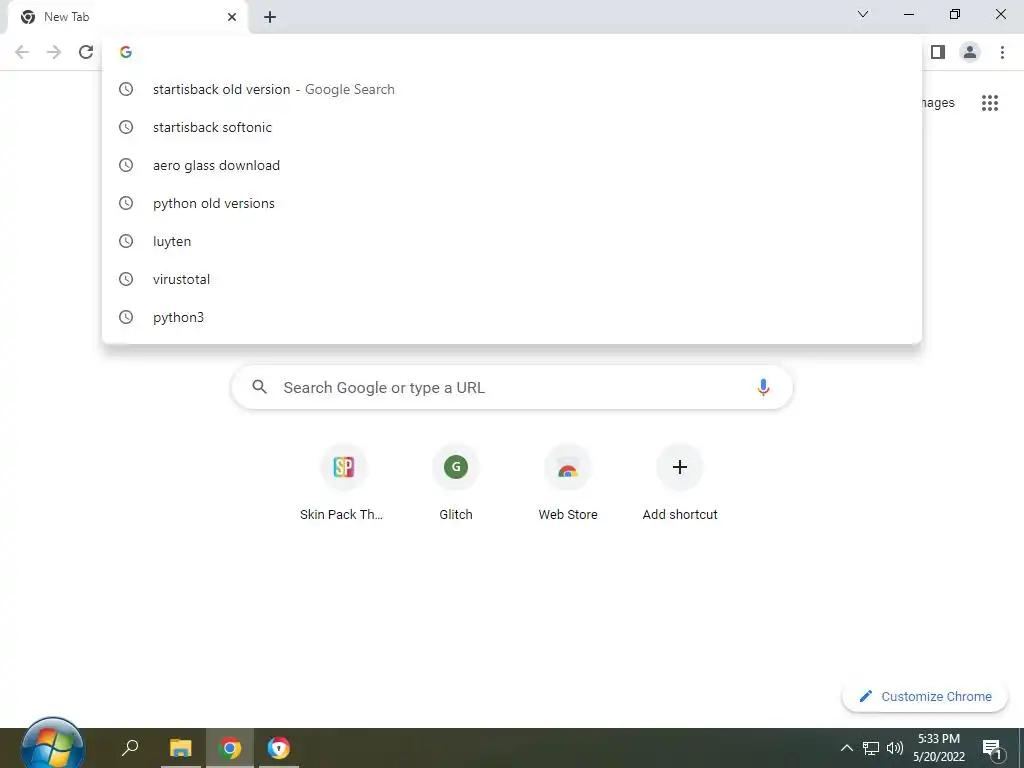Click the Chrome taskbar icon

point(230,748)
